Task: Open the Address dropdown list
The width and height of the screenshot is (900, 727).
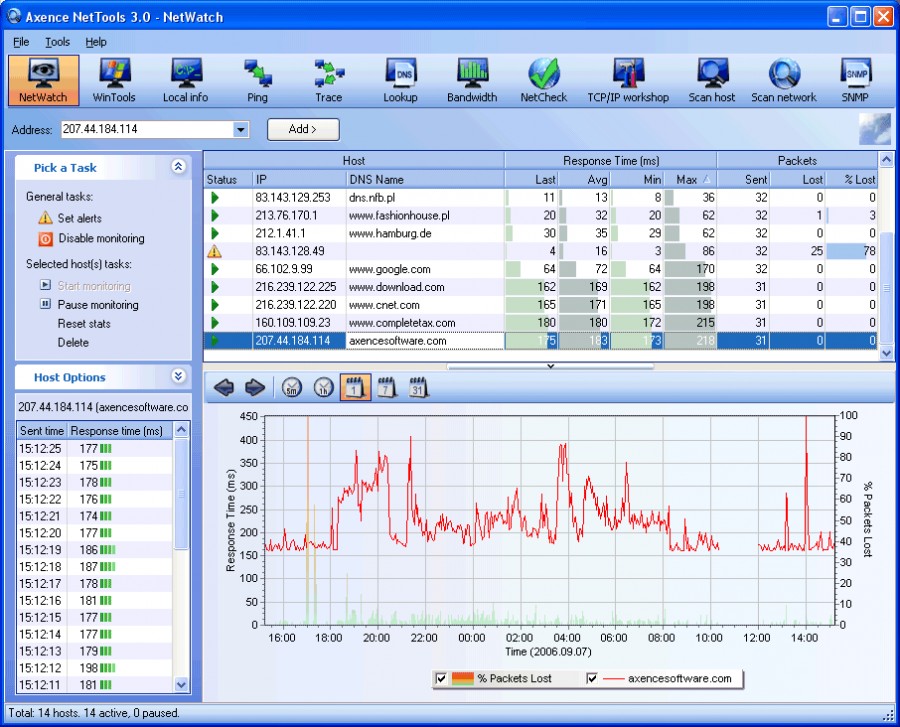Action: pos(240,129)
